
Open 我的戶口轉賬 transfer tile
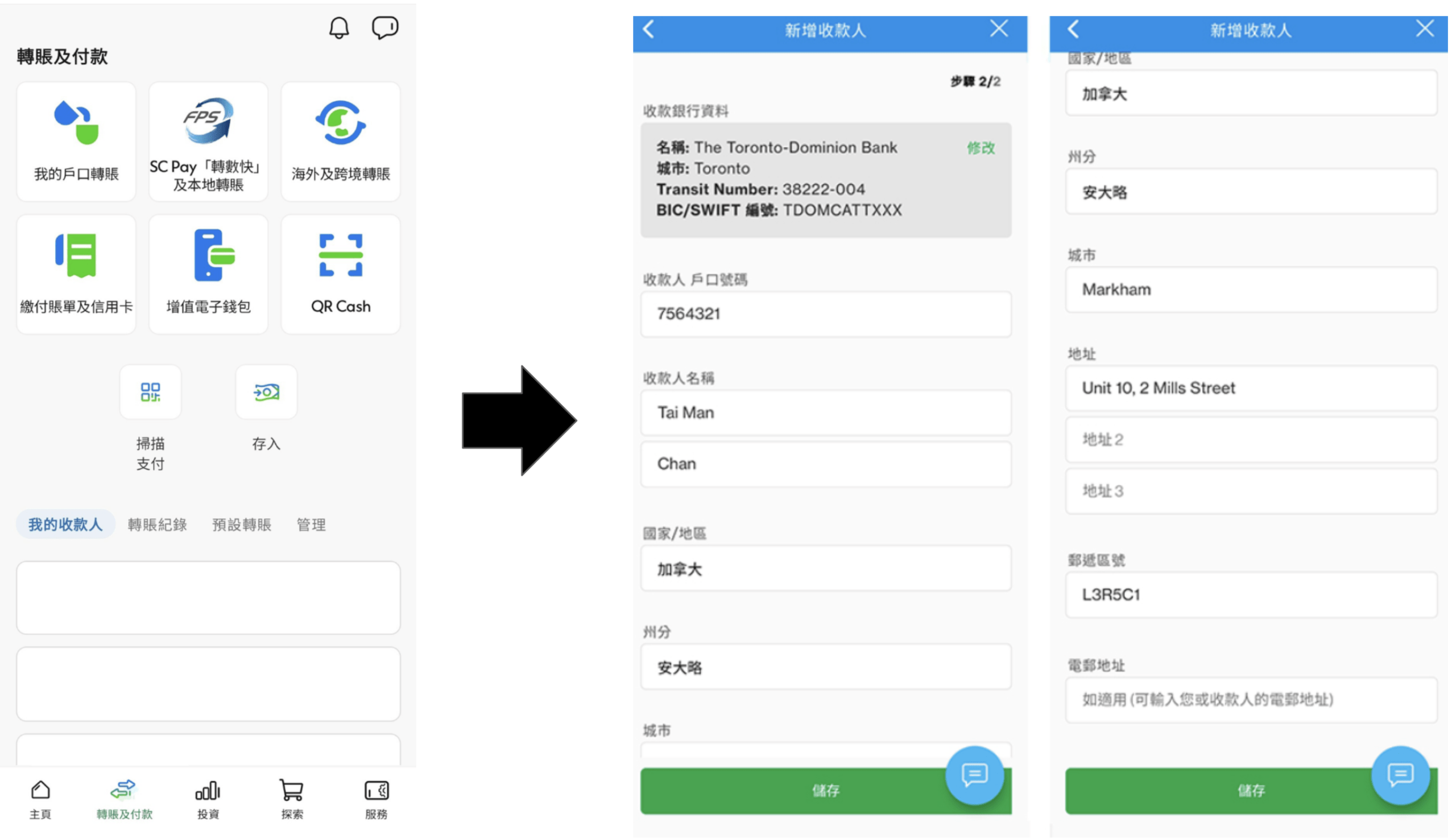pos(76,142)
